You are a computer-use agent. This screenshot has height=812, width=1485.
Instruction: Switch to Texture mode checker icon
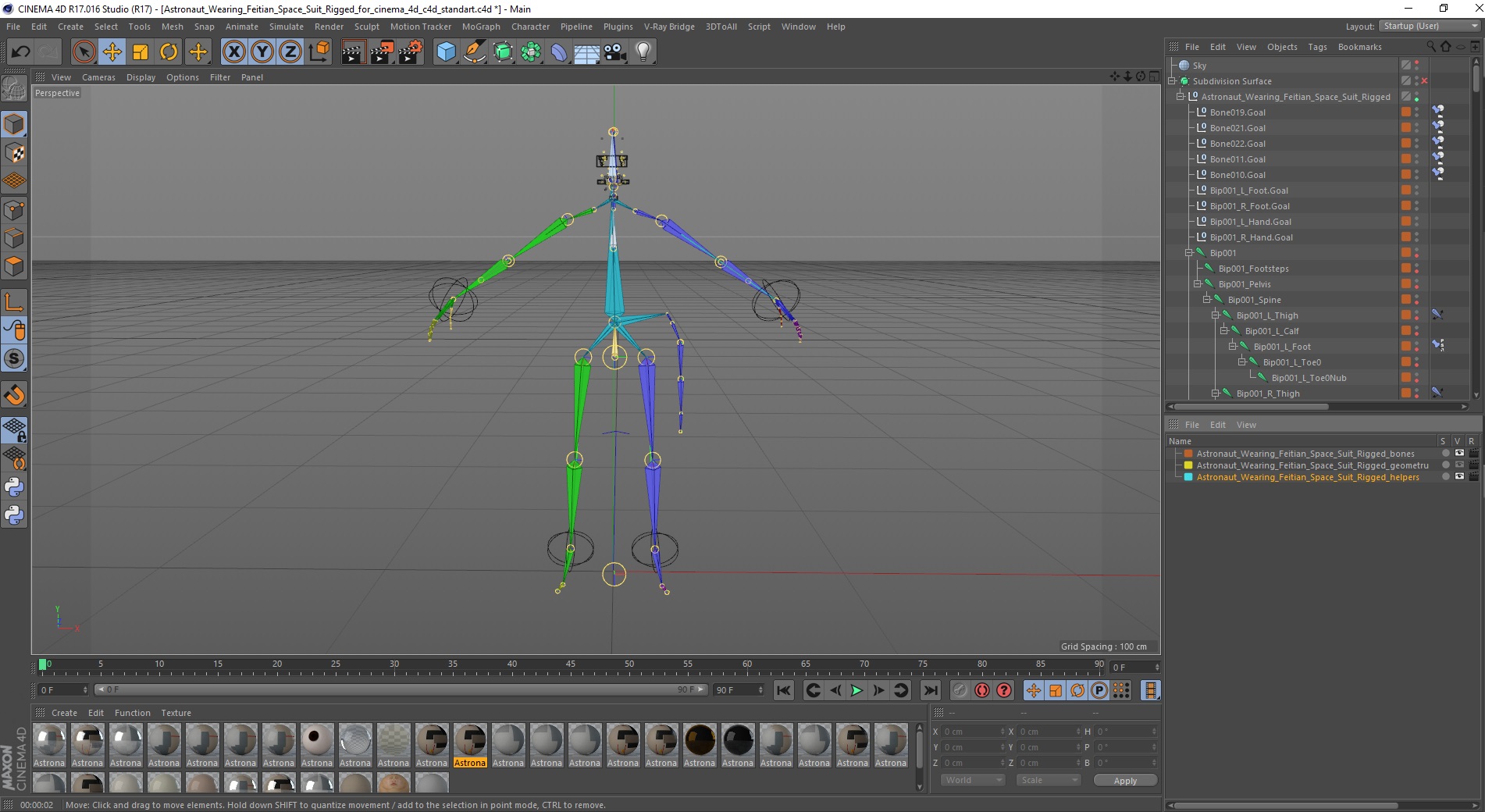click(14, 153)
